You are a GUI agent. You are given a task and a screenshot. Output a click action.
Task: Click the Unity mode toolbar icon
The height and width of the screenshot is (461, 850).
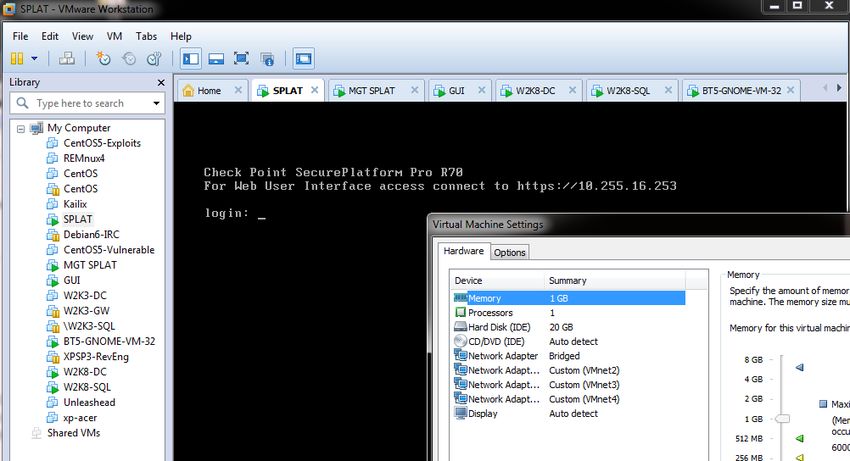click(267, 59)
